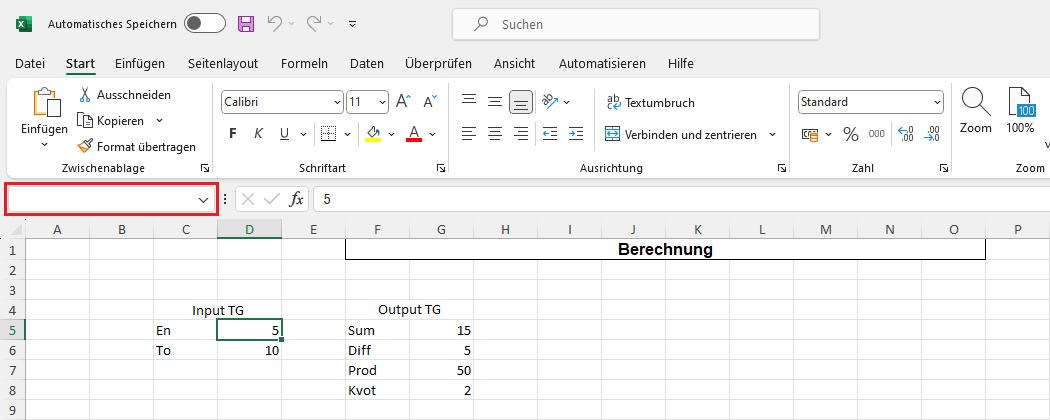
Task: Click the Save floppy disk icon
Action: tap(246, 23)
